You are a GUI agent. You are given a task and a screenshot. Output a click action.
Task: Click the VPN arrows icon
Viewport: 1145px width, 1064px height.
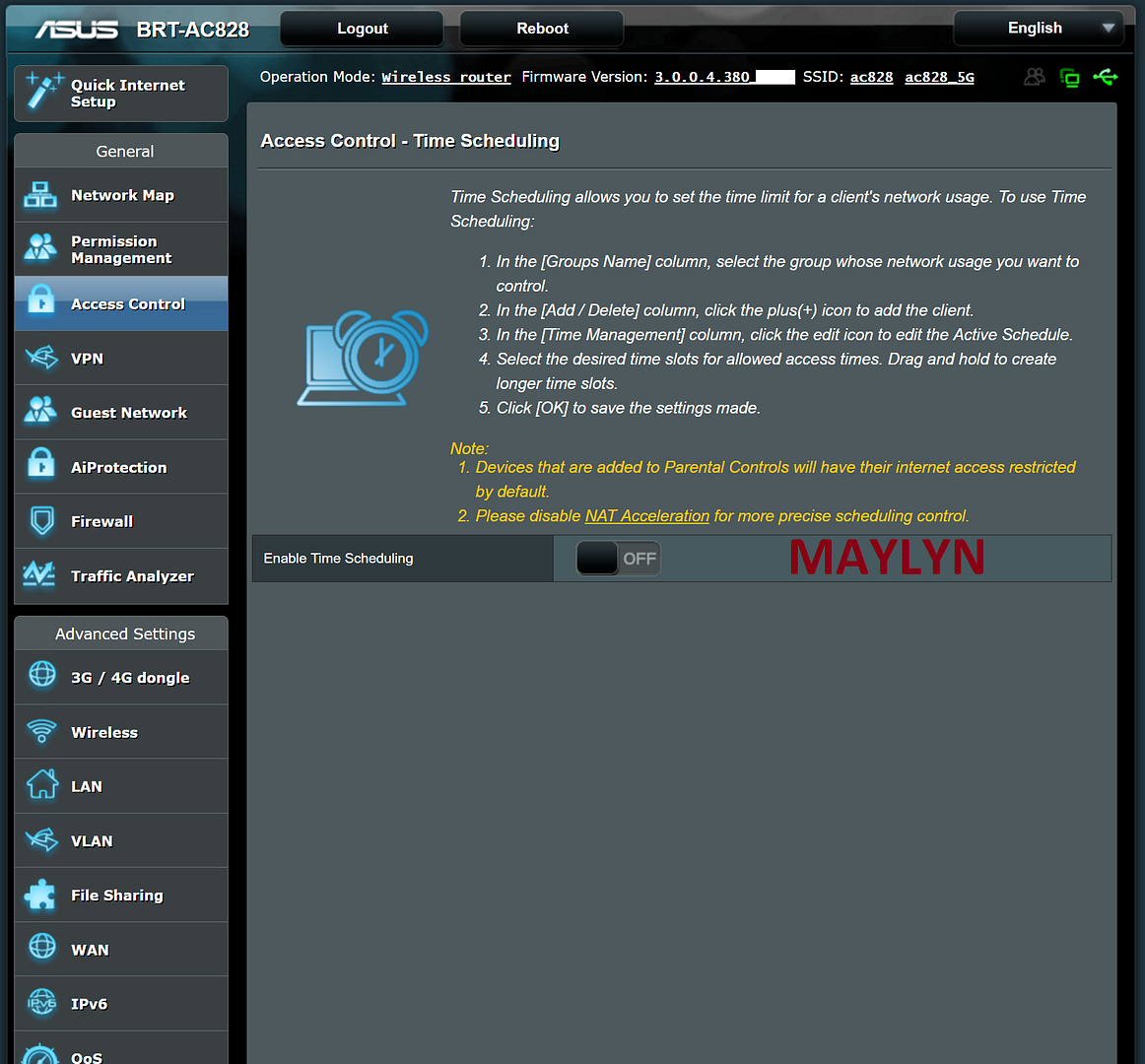click(x=41, y=357)
